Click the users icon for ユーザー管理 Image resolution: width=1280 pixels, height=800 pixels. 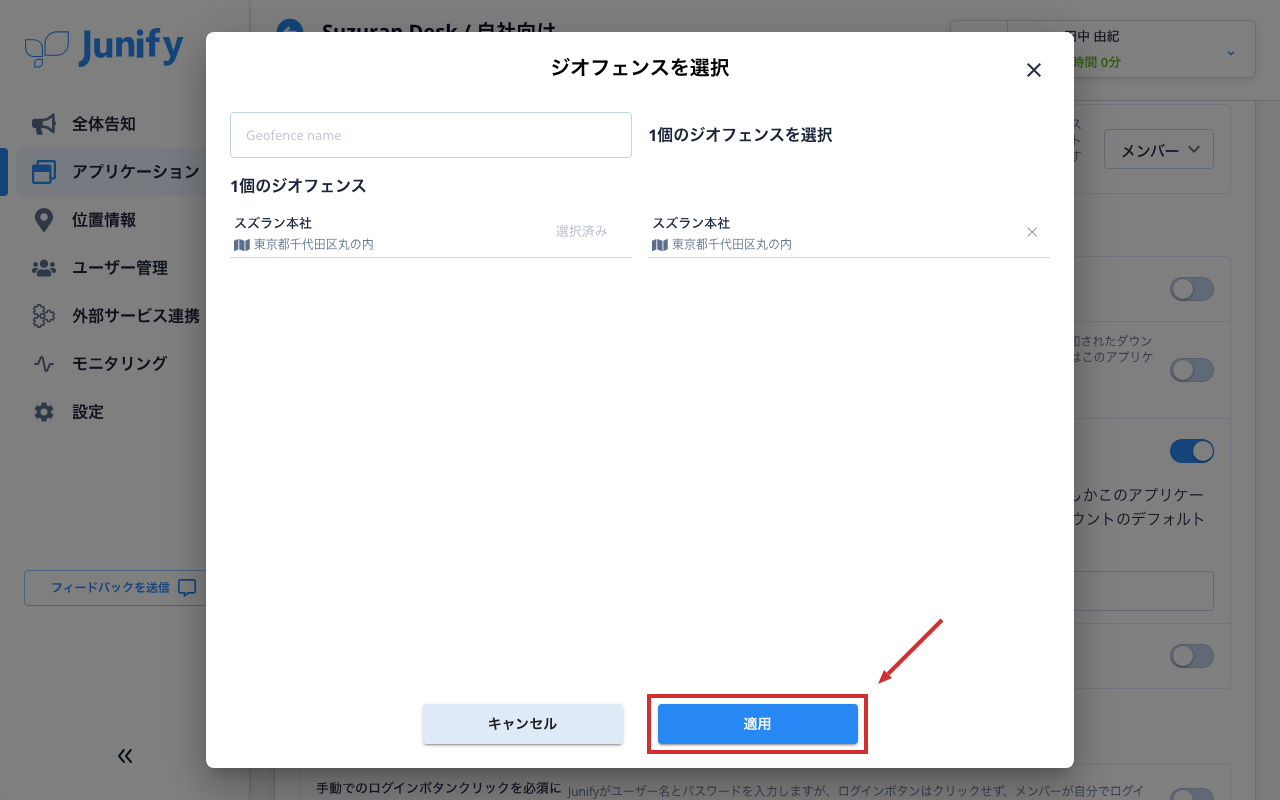44,268
